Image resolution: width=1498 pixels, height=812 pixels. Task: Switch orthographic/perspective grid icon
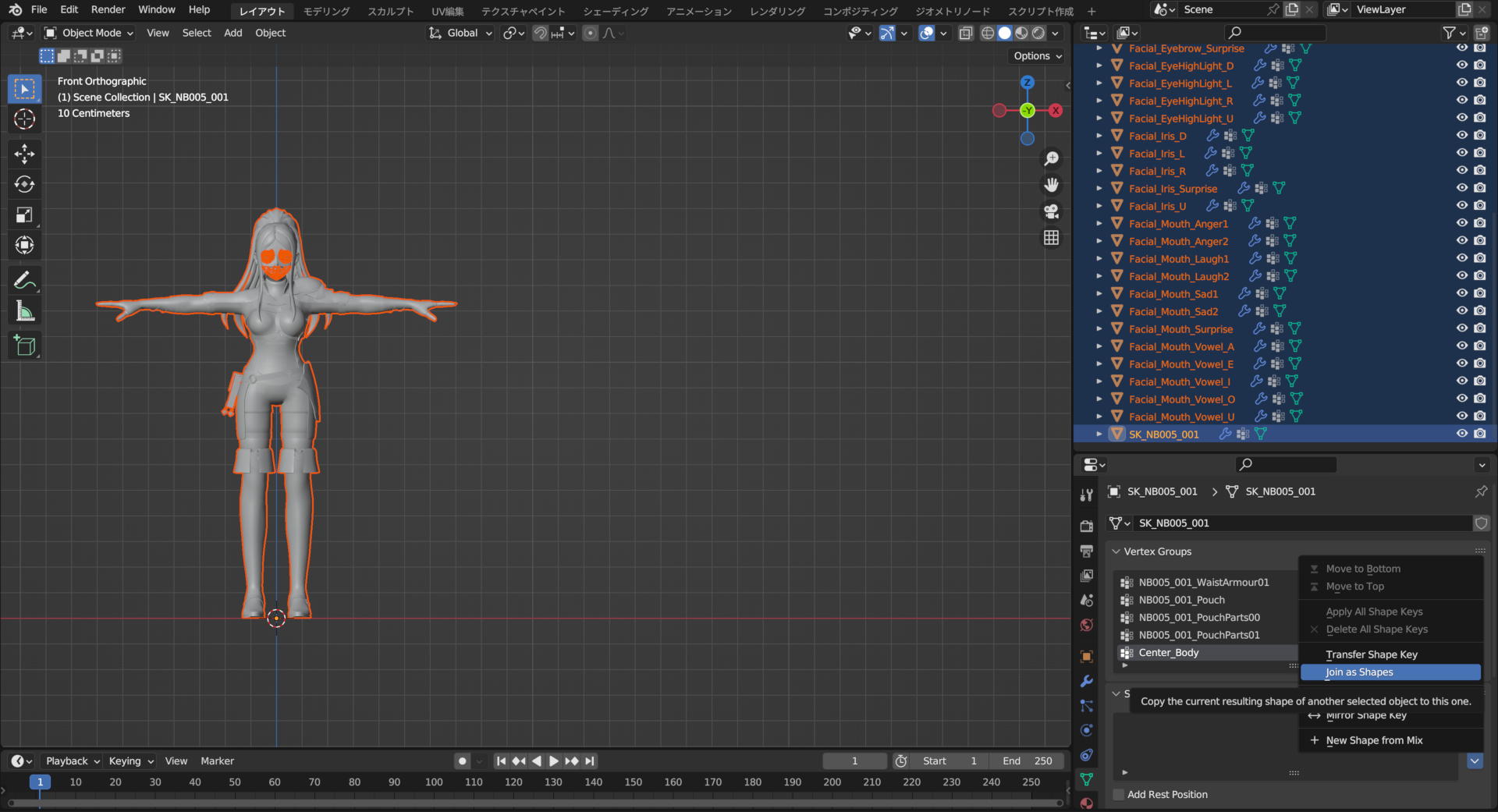coord(1052,238)
